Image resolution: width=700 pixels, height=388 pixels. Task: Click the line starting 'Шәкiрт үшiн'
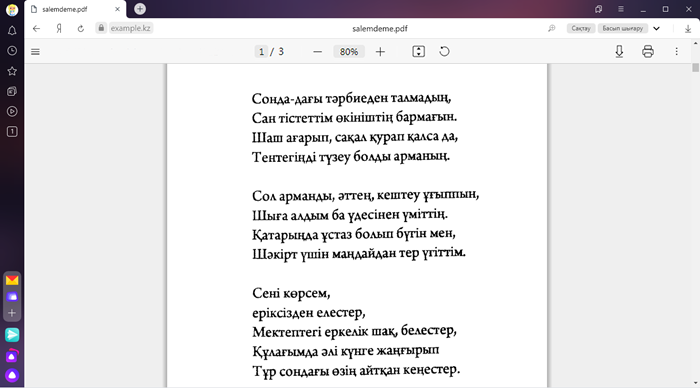[x=359, y=254]
